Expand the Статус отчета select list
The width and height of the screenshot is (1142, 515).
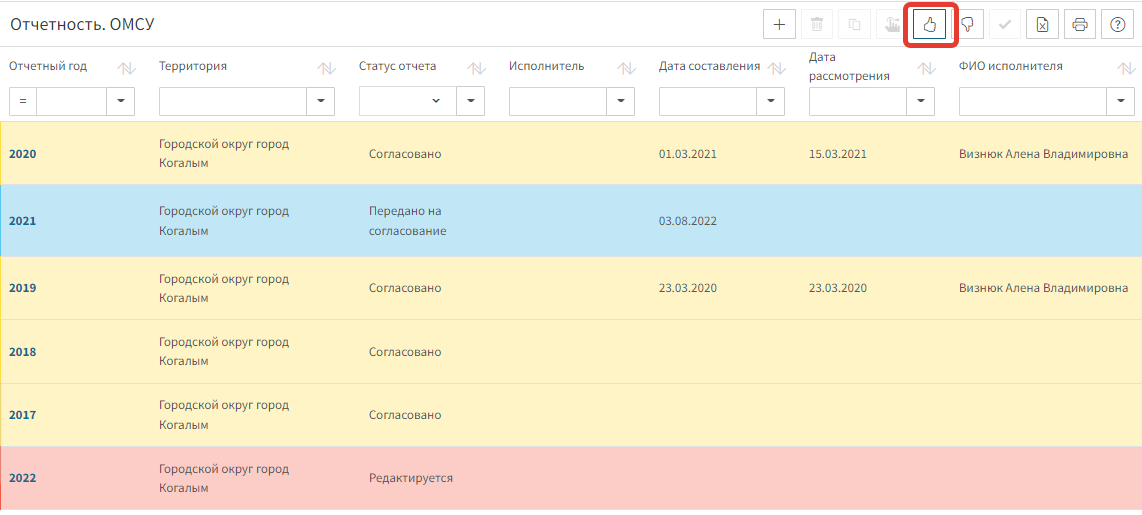[x=436, y=101]
